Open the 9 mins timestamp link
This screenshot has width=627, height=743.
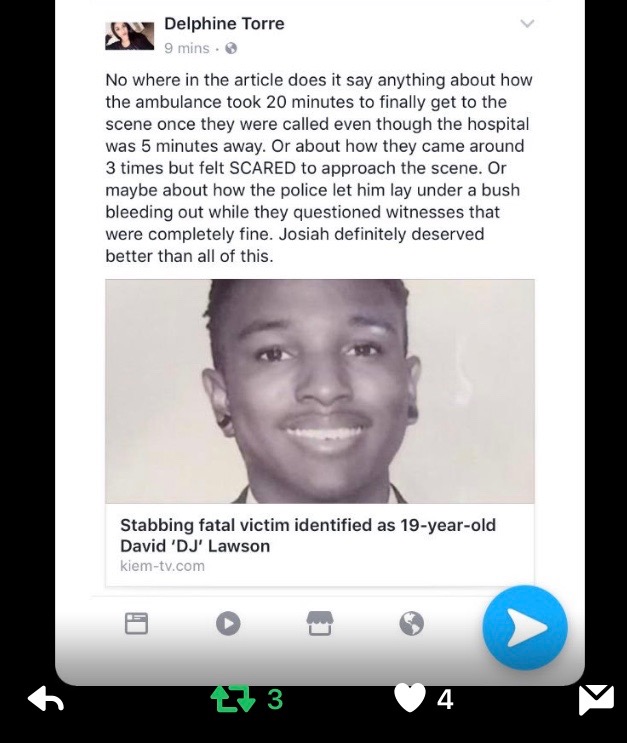pyautogui.click(x=187, y=48)
